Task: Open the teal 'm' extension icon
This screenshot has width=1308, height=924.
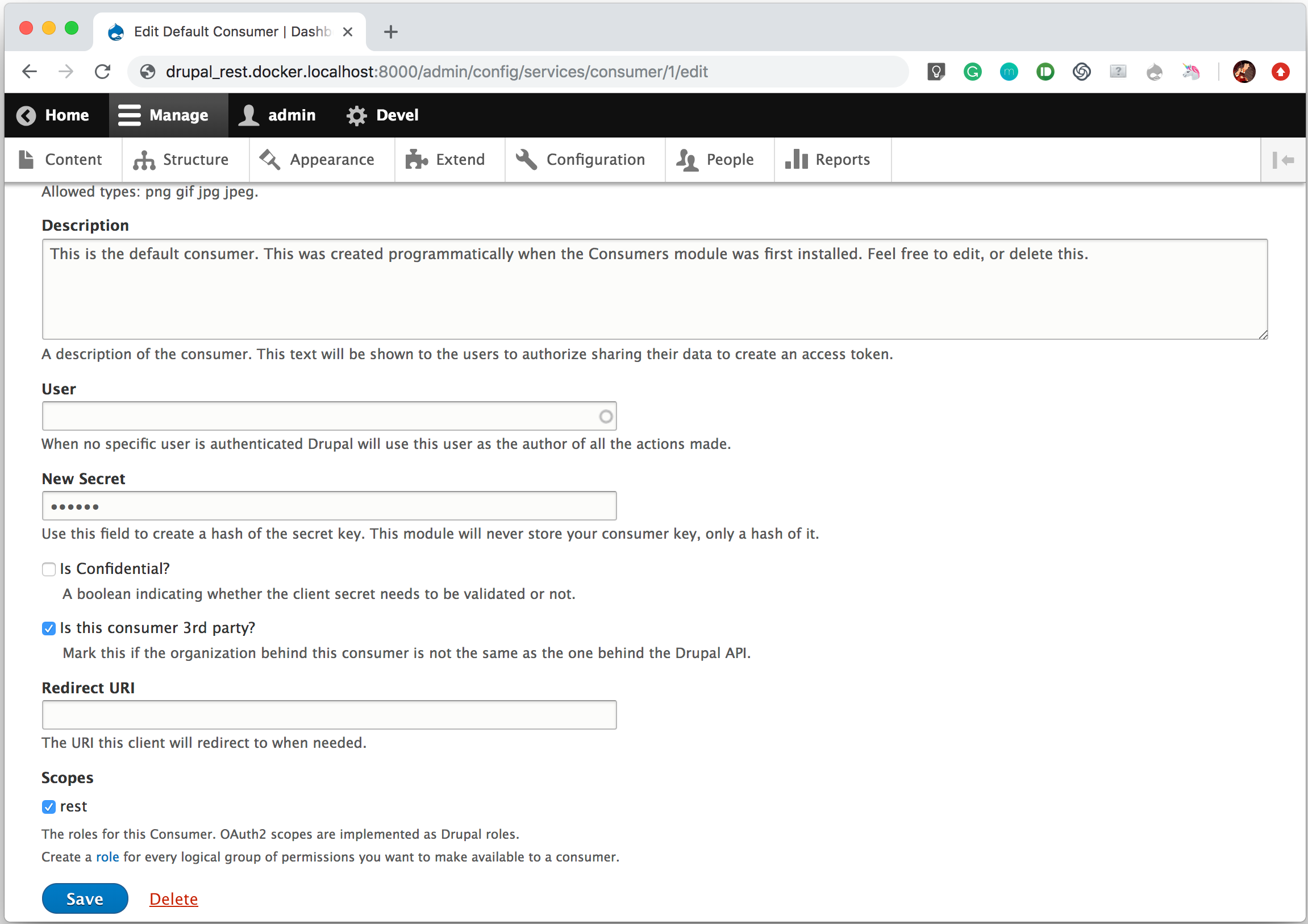Action: tap(1009, 72)
